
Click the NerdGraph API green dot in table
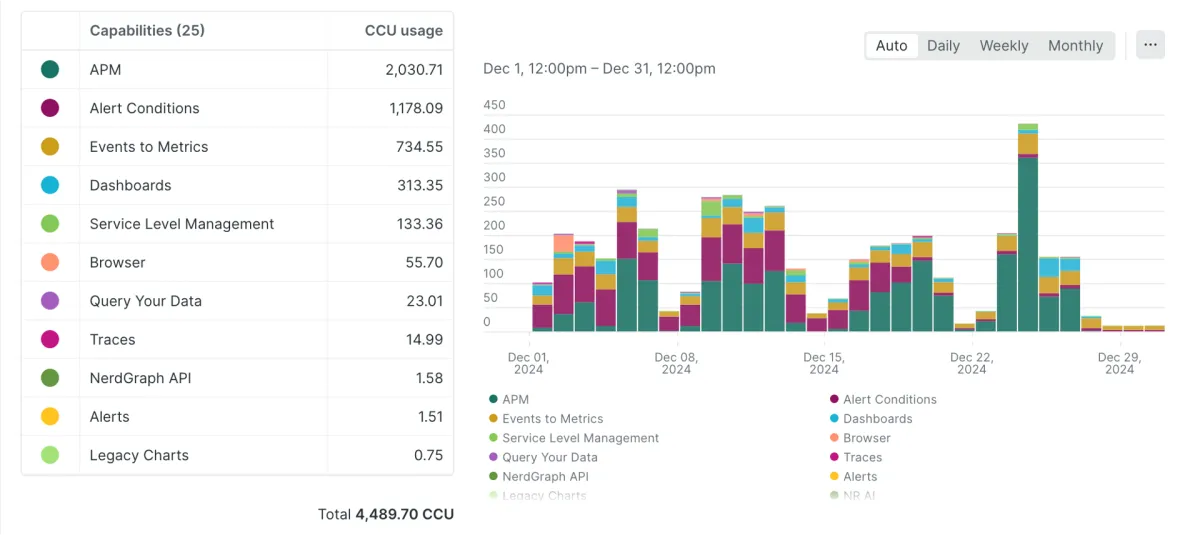(50, 378)
